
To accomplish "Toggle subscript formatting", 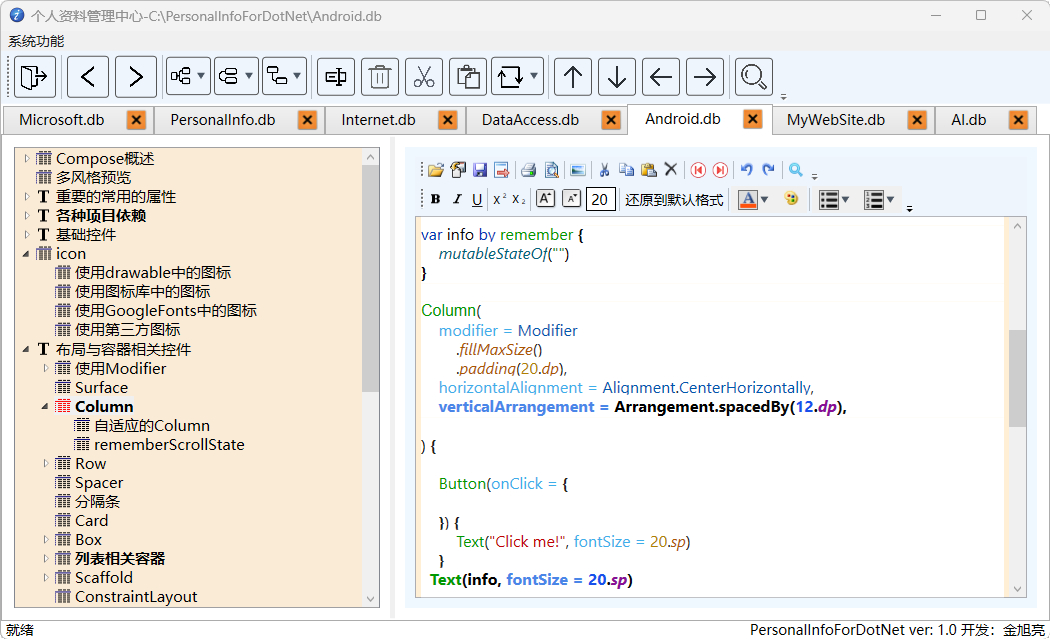I will 518,199.
